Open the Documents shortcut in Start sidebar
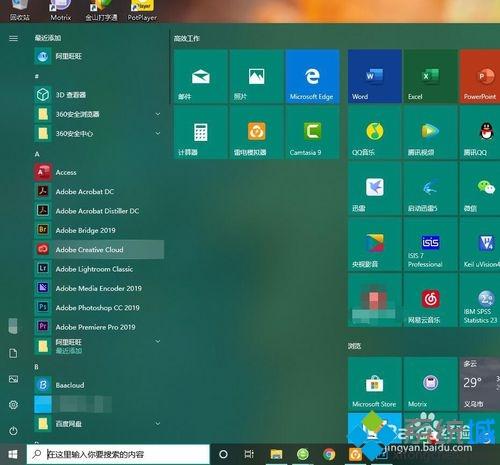The height and width of the screenshot is (465, 500). coord(13,353)
